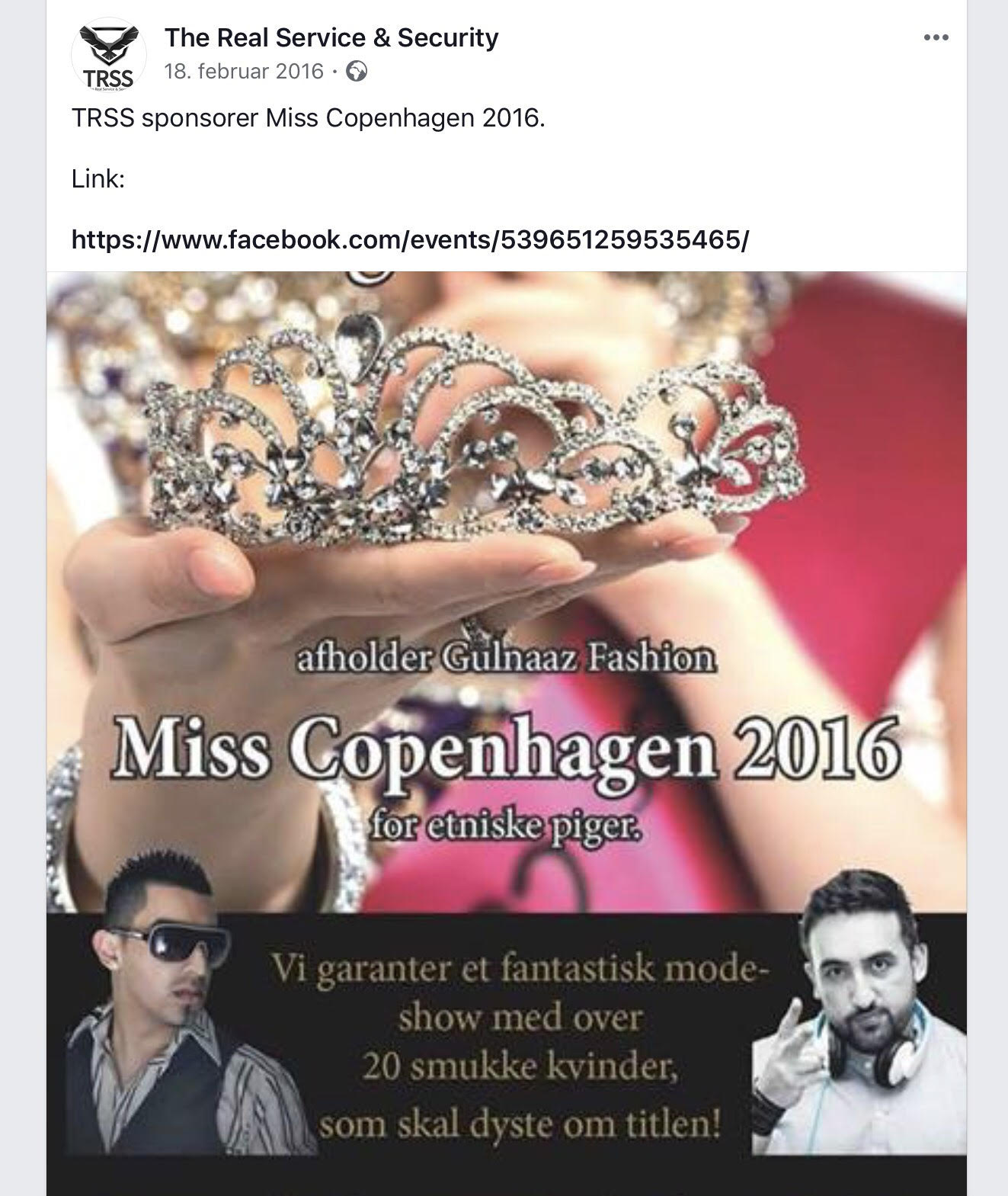
Task: Click 'afholder Gulnaaz Fashion' on the poster
Action: click(506, 659)
